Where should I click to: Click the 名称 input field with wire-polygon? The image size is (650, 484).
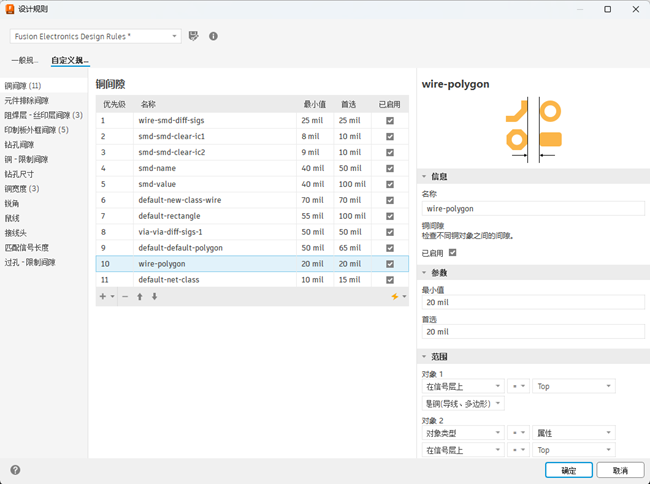coord(533,208)
